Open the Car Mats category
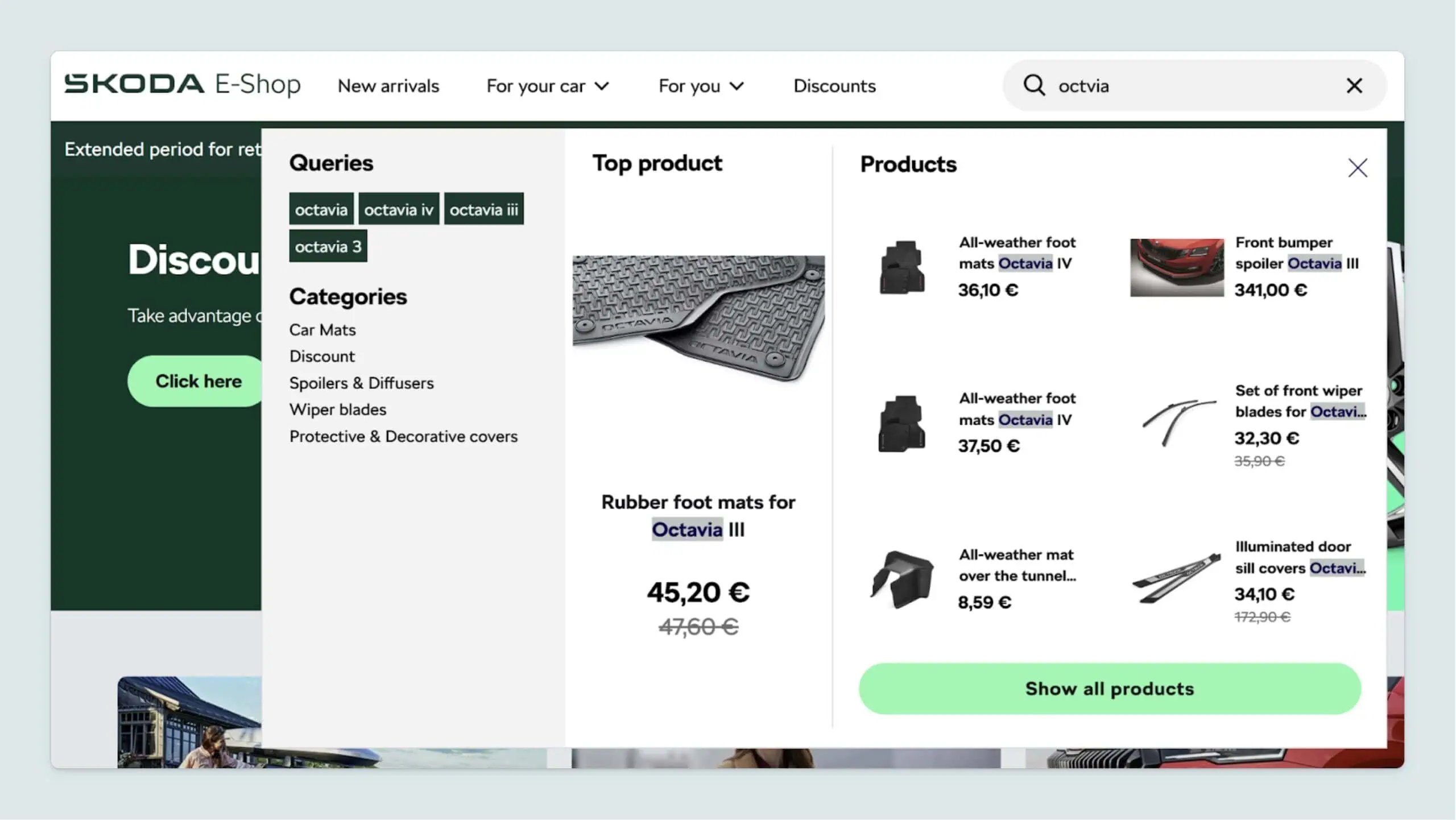Viewport: 1456px width, 820px height. tap(322, 330)
